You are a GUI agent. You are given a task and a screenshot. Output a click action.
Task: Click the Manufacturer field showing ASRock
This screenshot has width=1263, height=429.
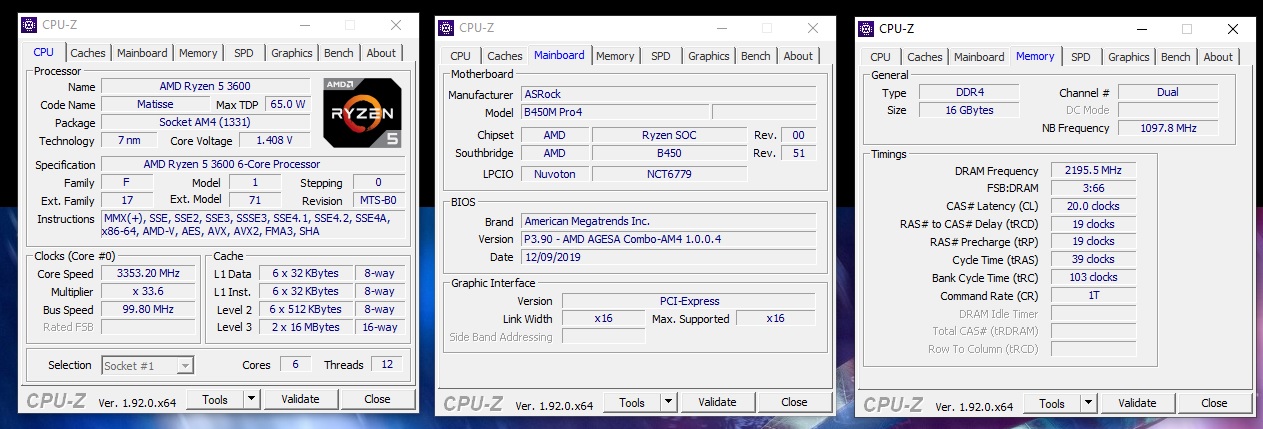tap(668, 94)
